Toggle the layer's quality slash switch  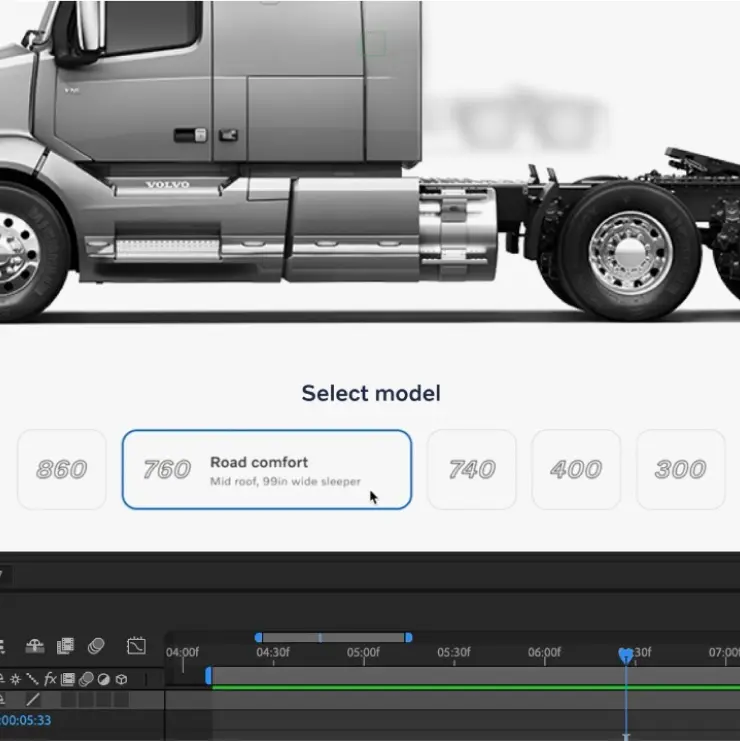[33, 699]
